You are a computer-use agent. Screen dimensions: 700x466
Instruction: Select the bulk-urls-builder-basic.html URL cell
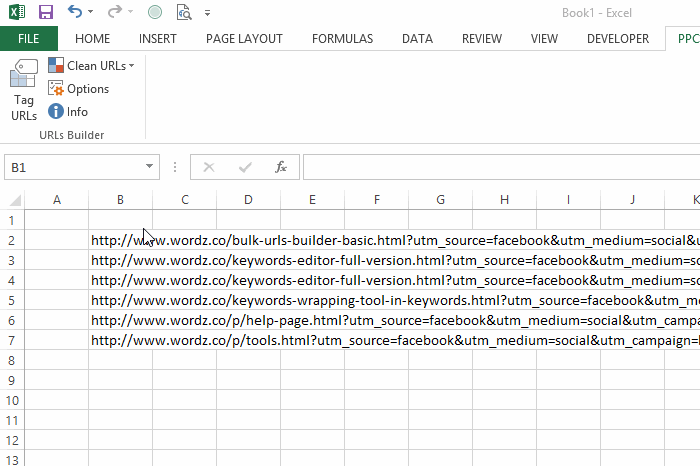pos(121,241)
